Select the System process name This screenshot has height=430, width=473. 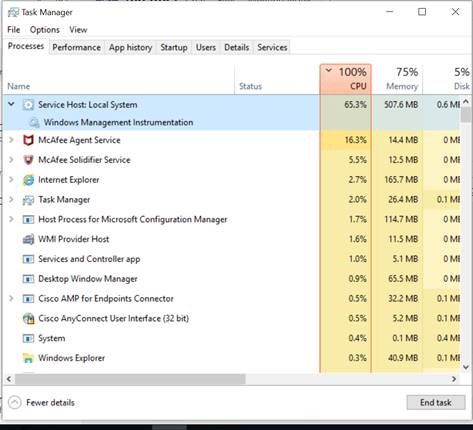[52, 338]
